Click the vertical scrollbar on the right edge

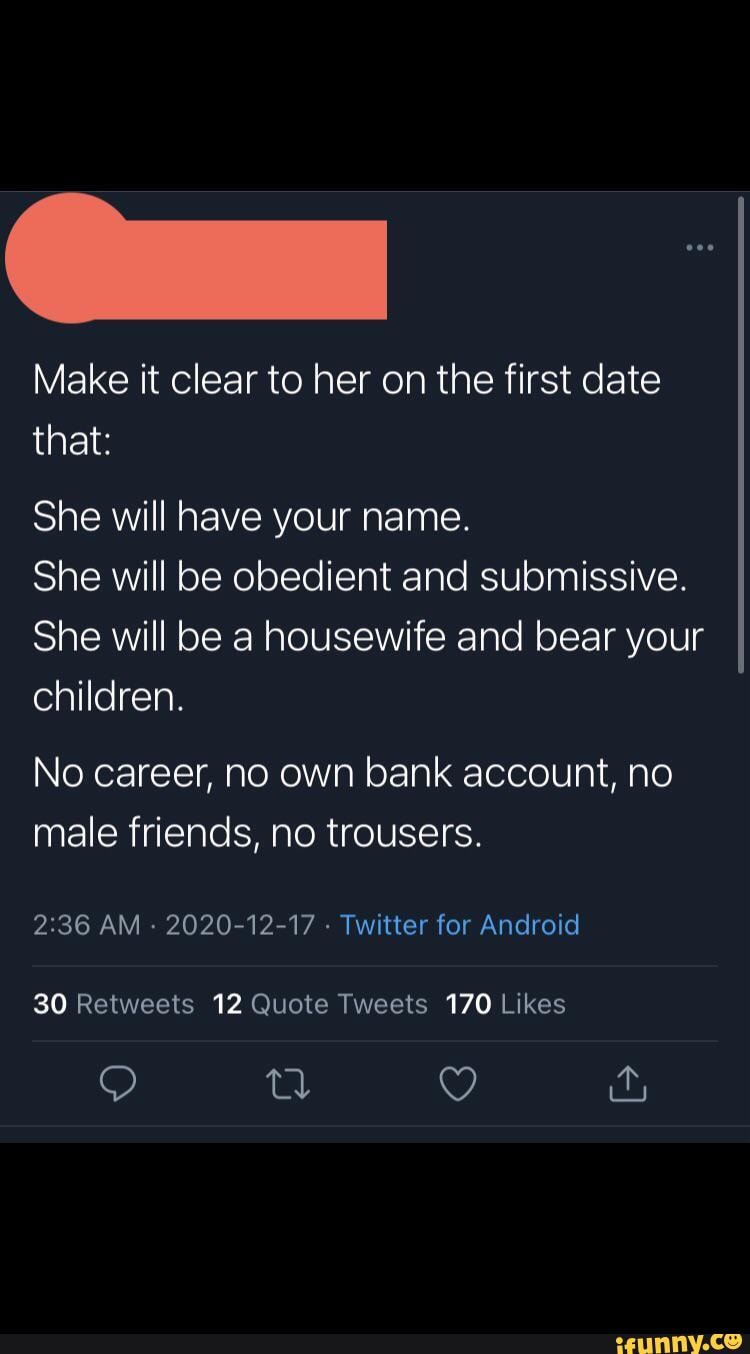(x=741, y=435)
